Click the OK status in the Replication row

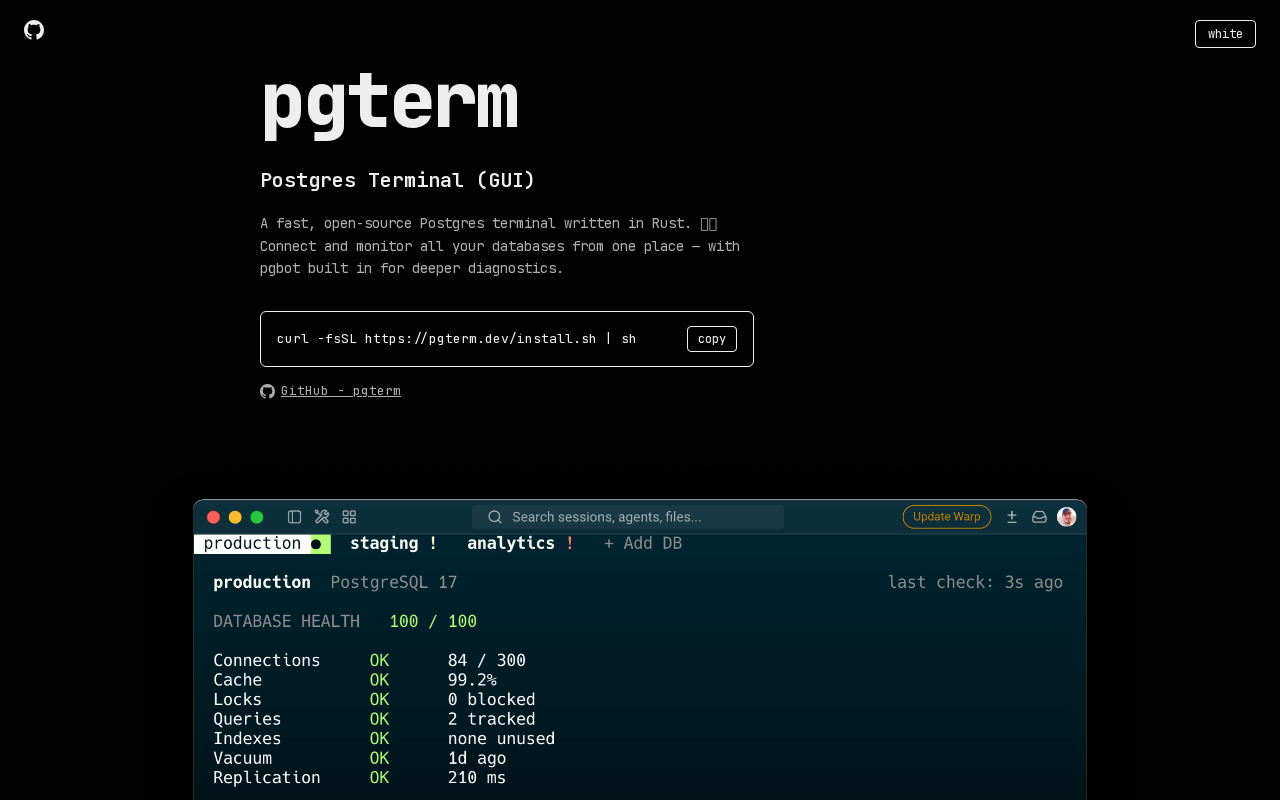tap(379, 778)
